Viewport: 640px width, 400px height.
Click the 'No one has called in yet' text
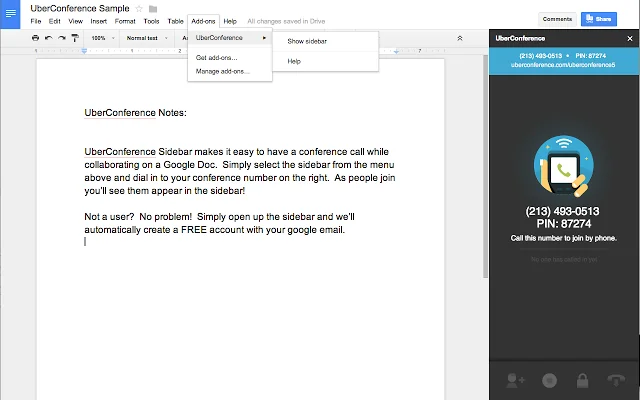tap(564, 259)
